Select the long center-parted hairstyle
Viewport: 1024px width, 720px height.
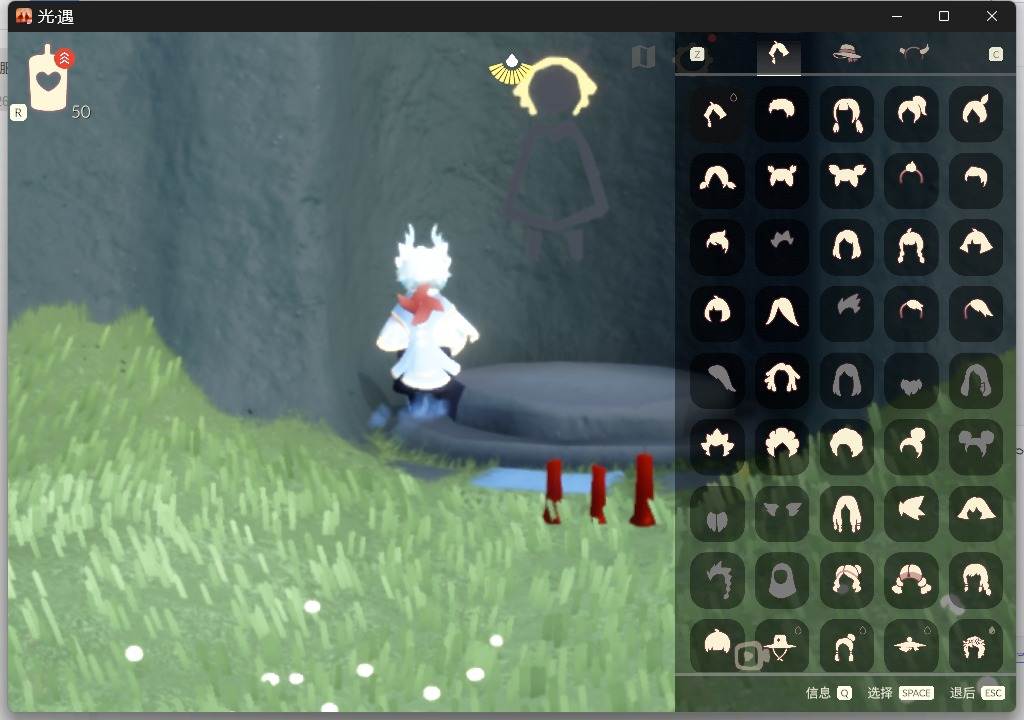pos(782,314)
